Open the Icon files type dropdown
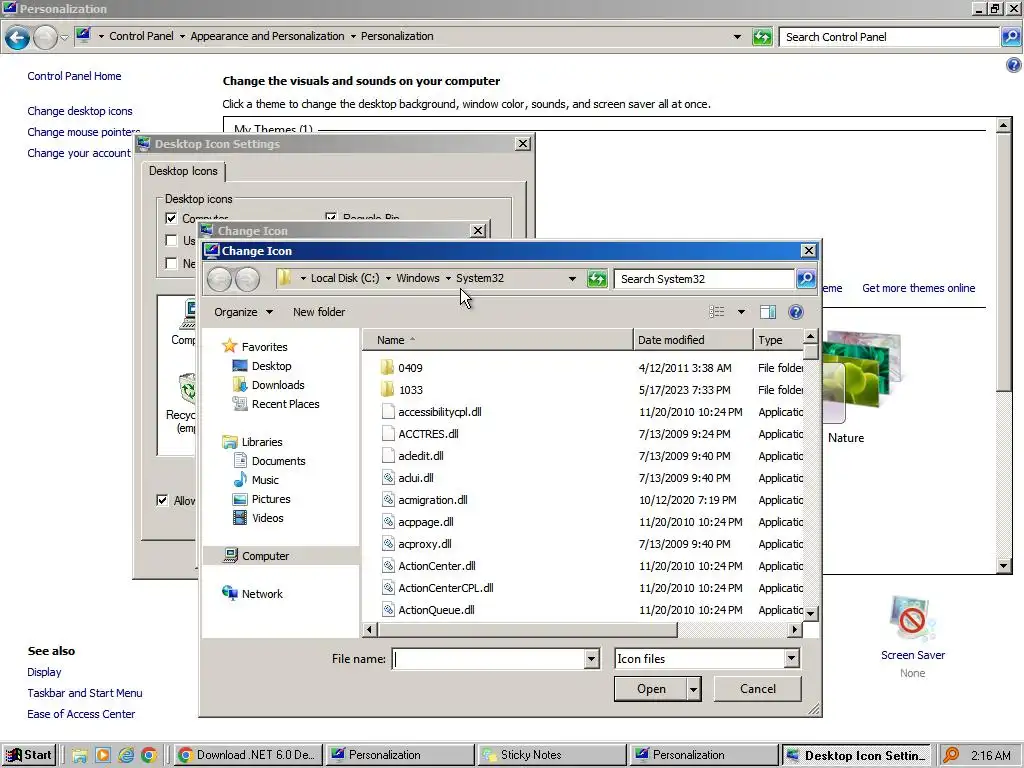This screenshot has height=768, width=1024. click(792, 658)
